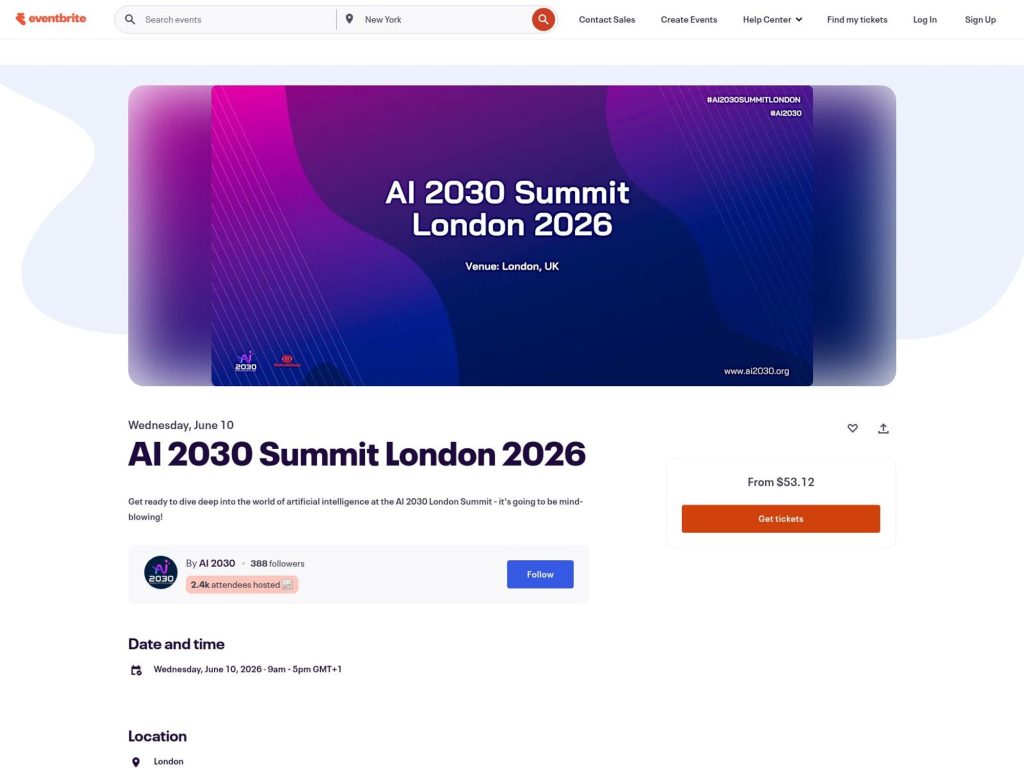This screenshot has width=1024, height=768.
Task: Select the search magnifier icon
Action: tap(543, 18)
